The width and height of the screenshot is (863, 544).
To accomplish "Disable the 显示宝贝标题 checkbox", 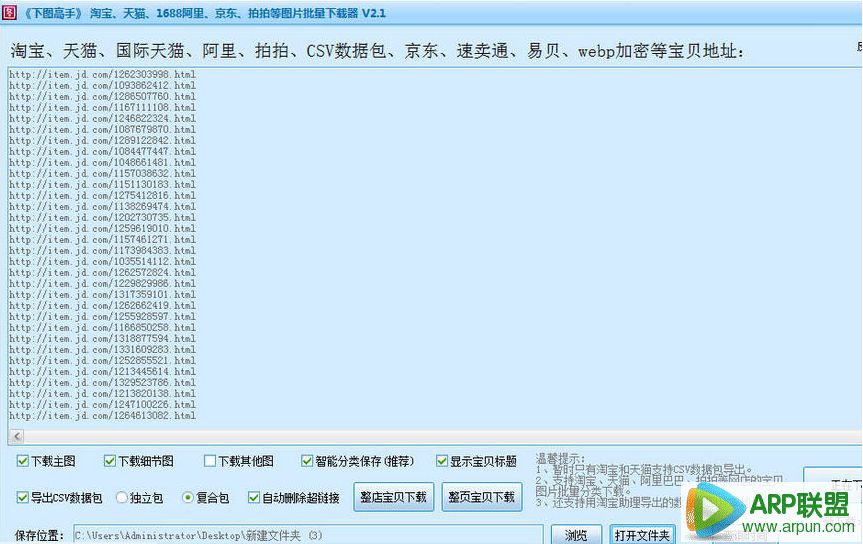I will (442, 461).
